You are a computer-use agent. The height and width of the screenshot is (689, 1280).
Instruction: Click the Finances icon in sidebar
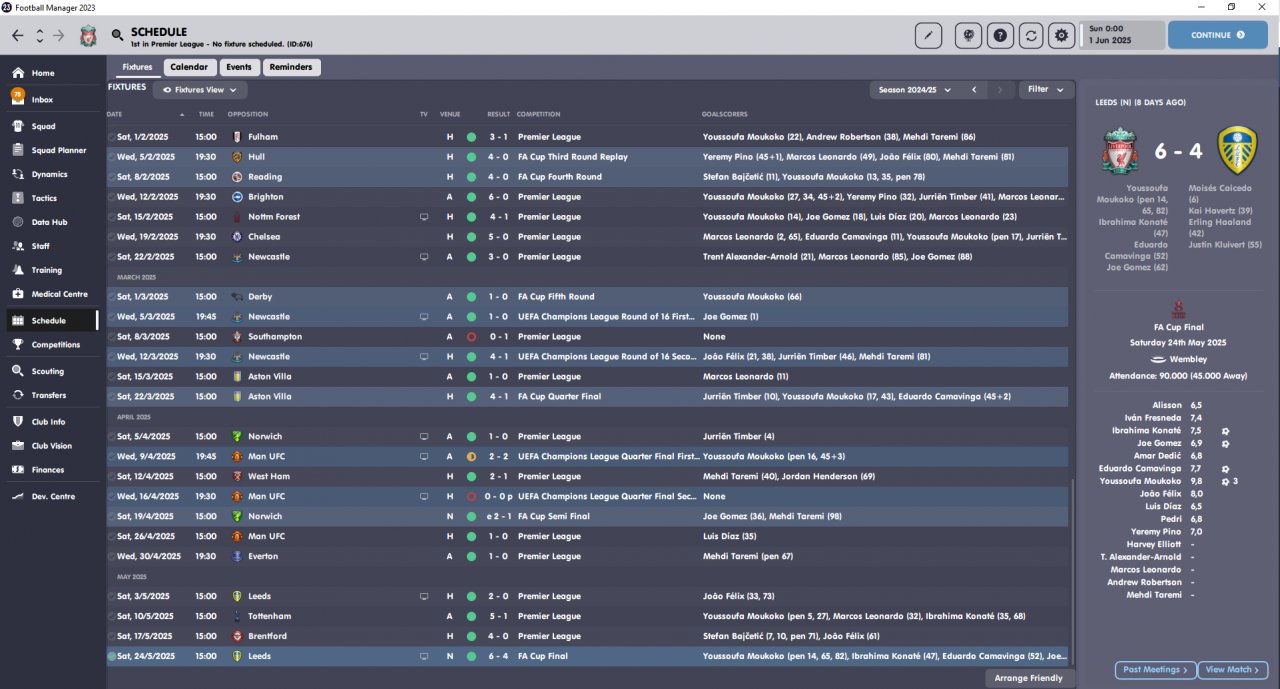tap(18, 470)
